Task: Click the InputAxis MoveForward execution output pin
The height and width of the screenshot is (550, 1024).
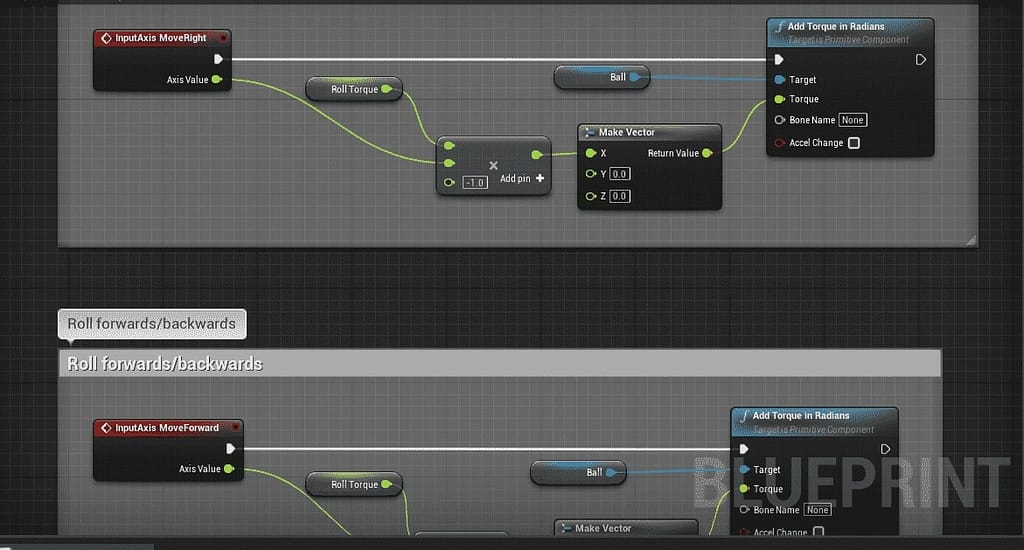Action: pyautogui.click(x=231, y=449)
